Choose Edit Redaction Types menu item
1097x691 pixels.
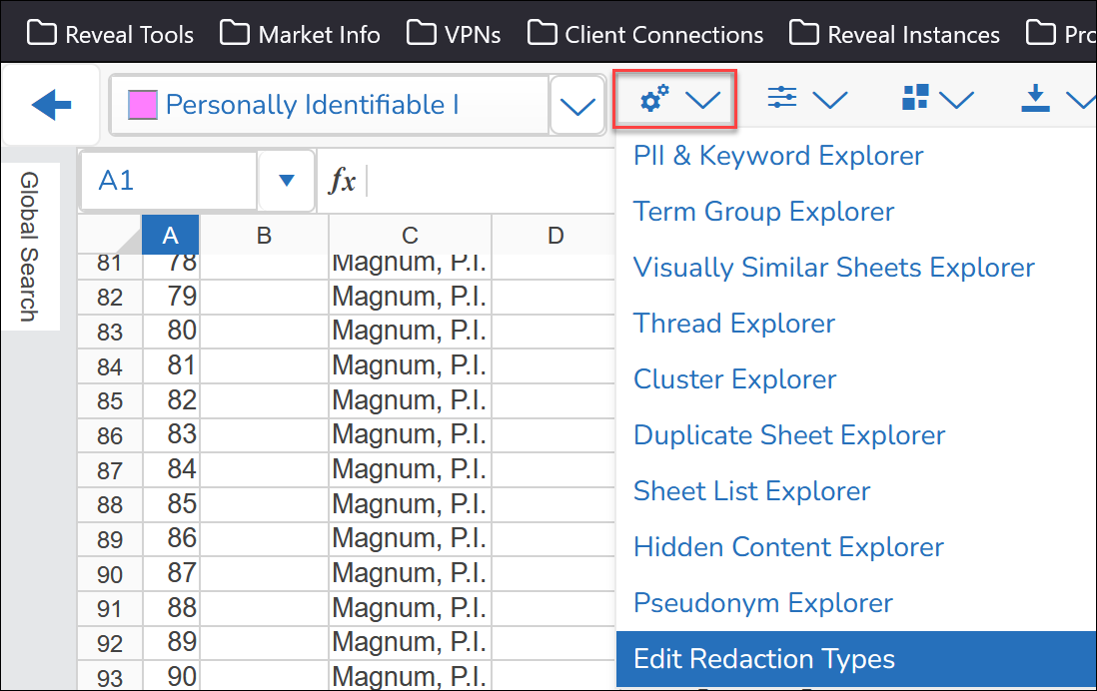(856, 659)
